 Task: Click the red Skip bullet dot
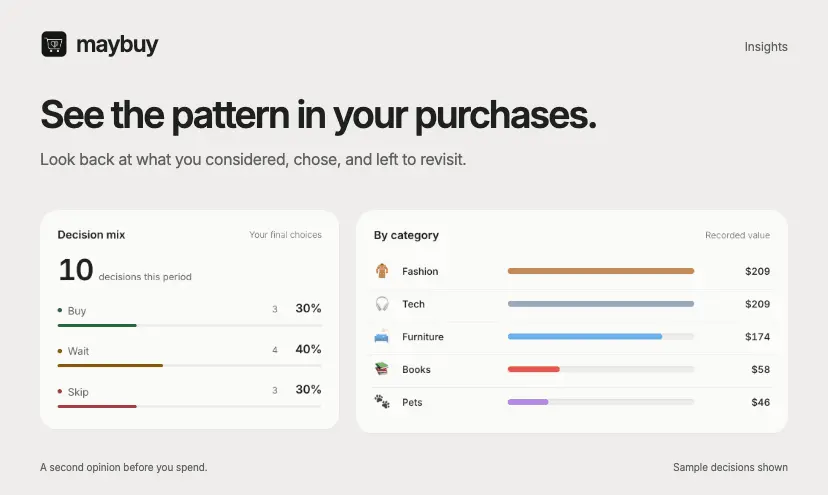coord(60,391)
